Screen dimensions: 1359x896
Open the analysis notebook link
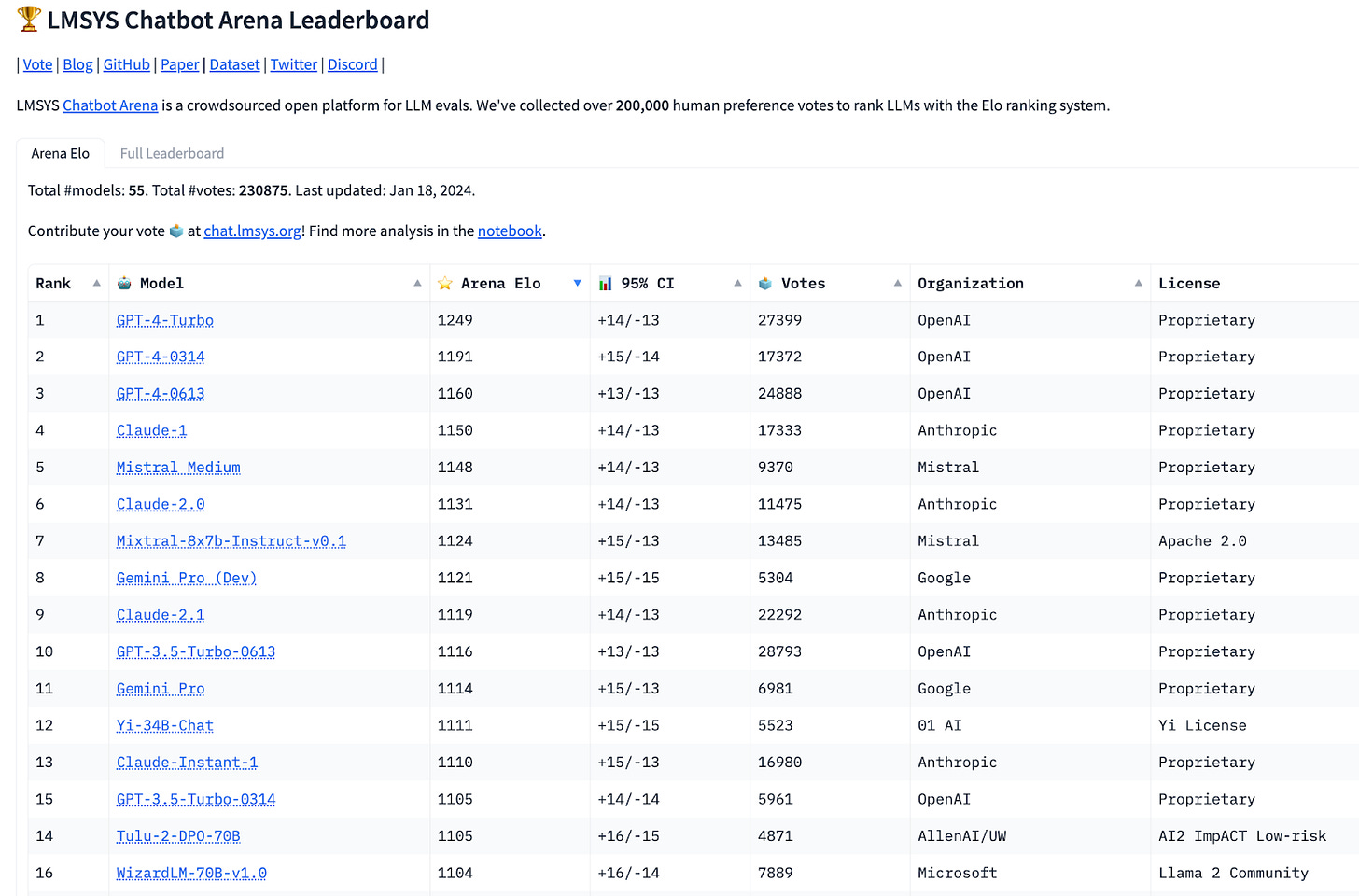(x=510, y=231)
